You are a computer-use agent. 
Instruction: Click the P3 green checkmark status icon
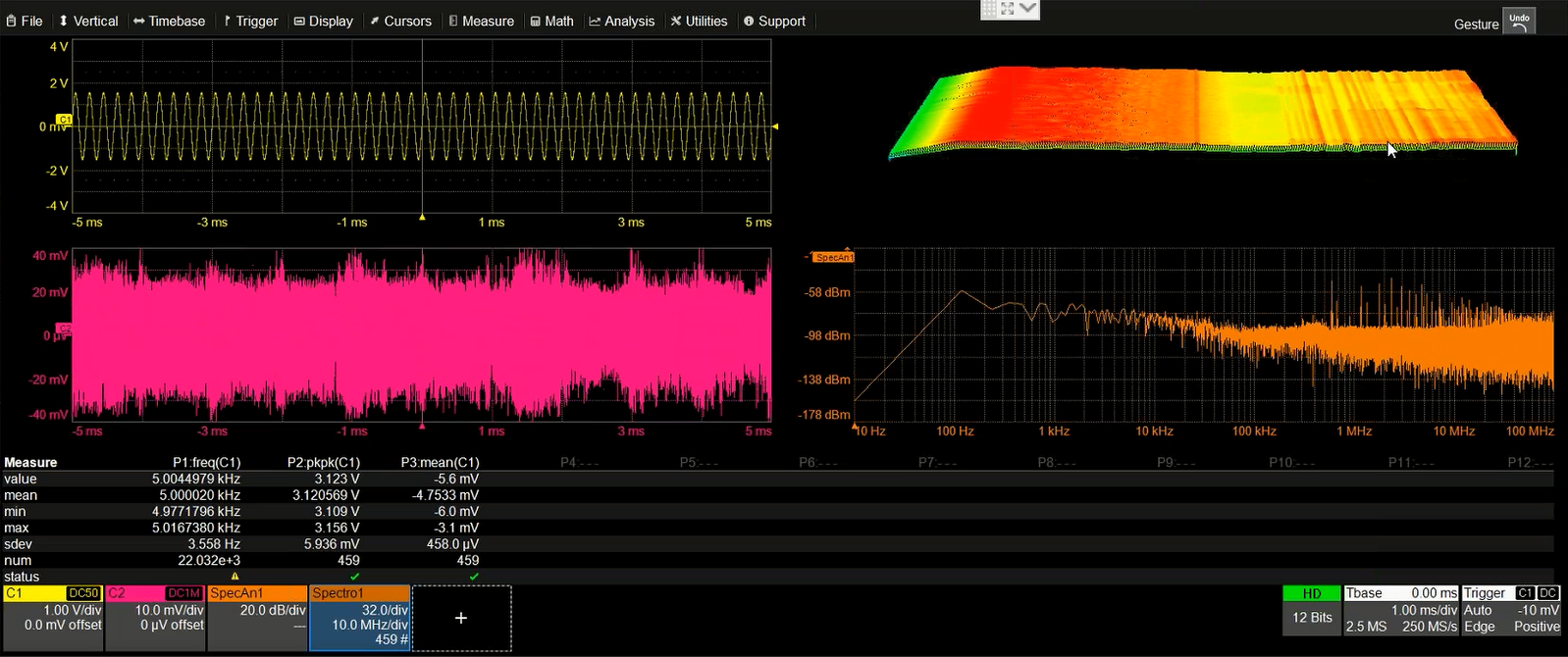point(474,577)
